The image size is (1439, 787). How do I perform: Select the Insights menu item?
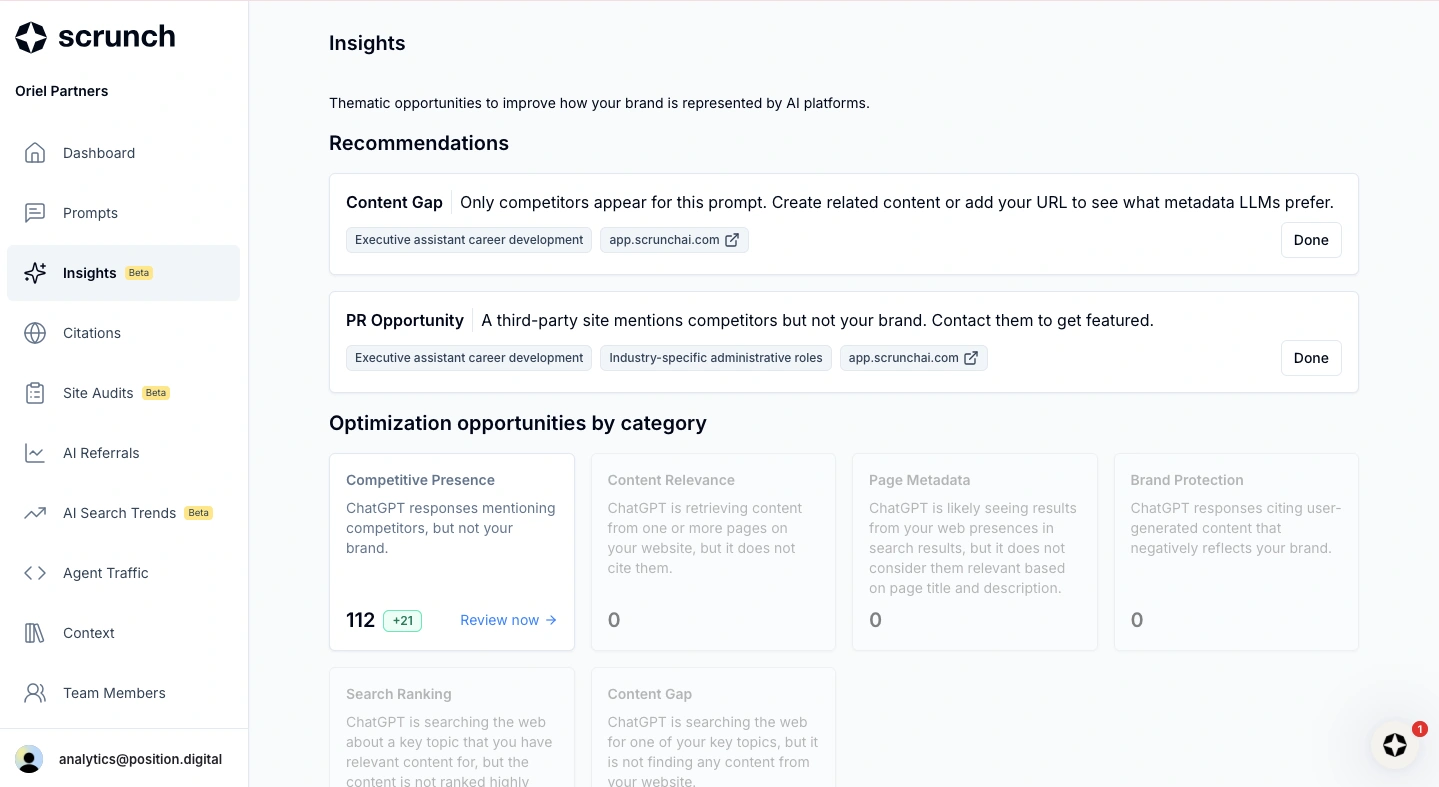click(90, 273)
